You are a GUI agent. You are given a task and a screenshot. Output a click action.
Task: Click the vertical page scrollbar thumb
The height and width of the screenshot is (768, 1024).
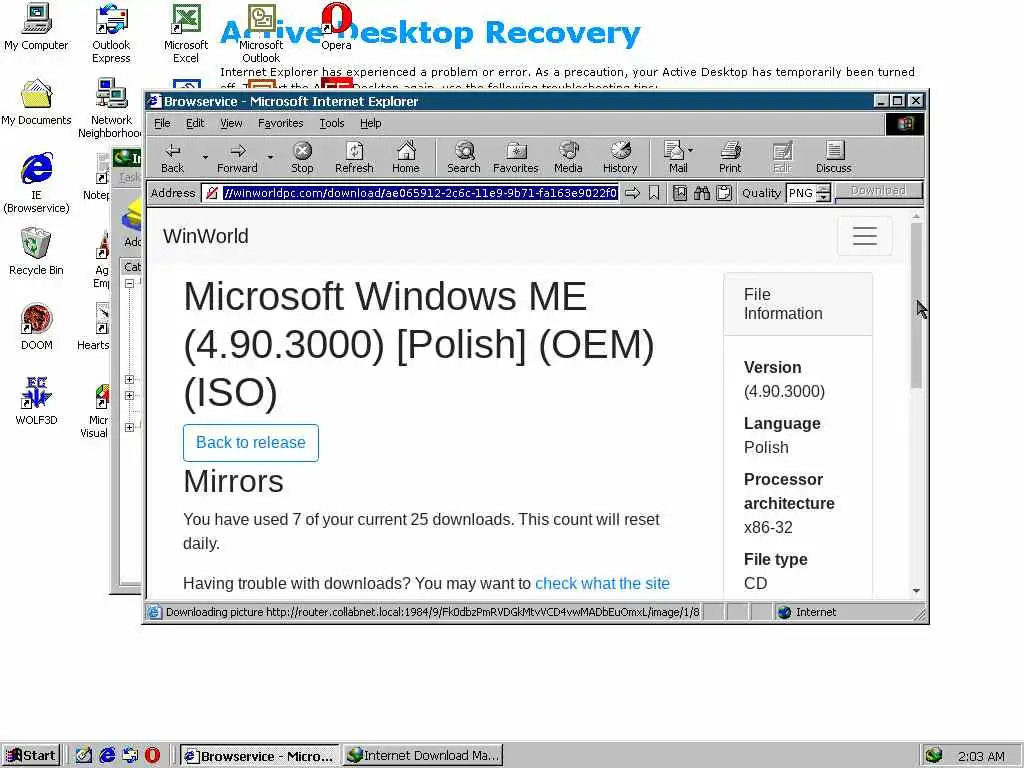click(916, 305)
